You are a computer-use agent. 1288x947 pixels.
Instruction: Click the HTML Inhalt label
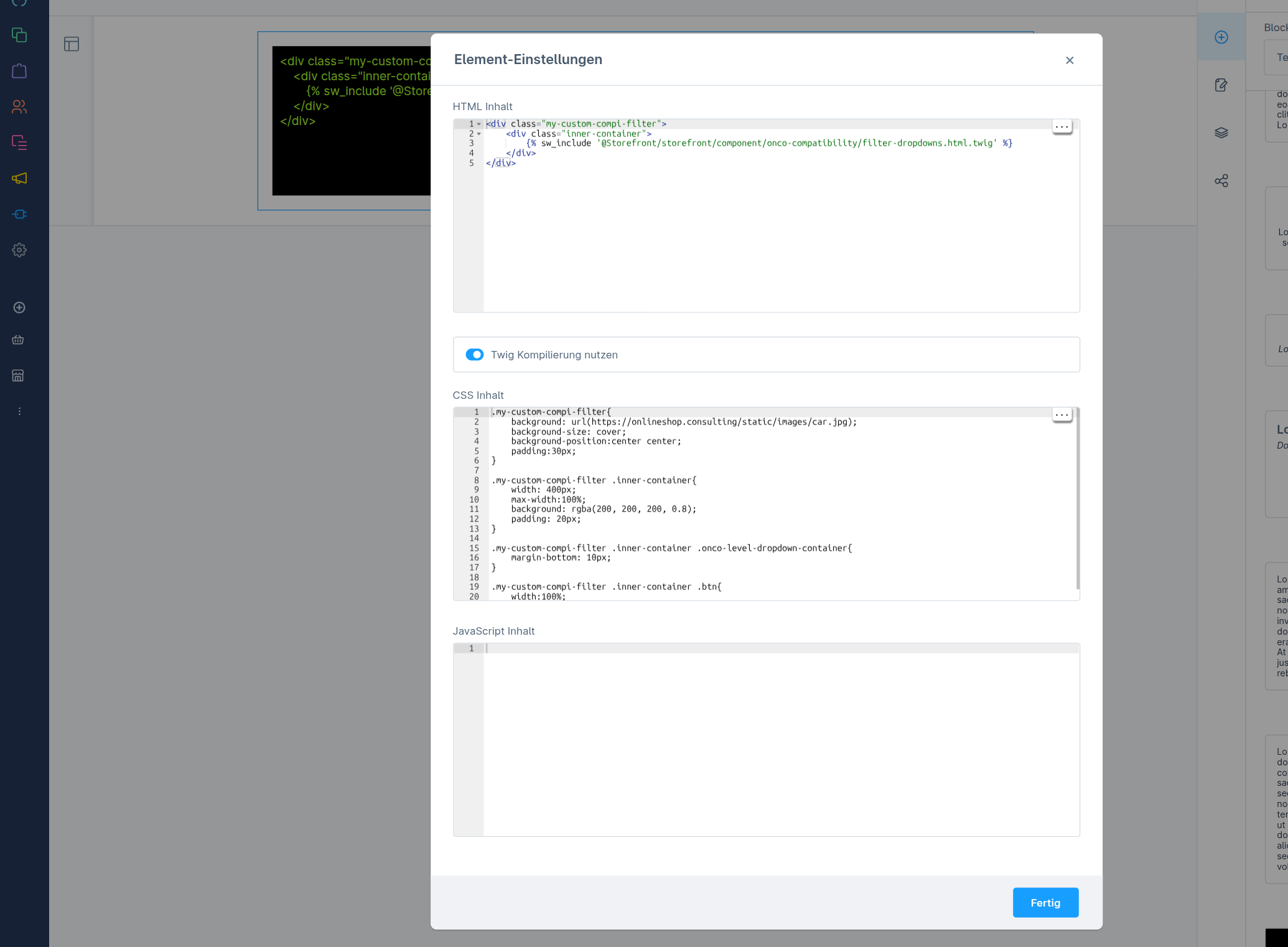pyautogui.click(x=483, y=106)
